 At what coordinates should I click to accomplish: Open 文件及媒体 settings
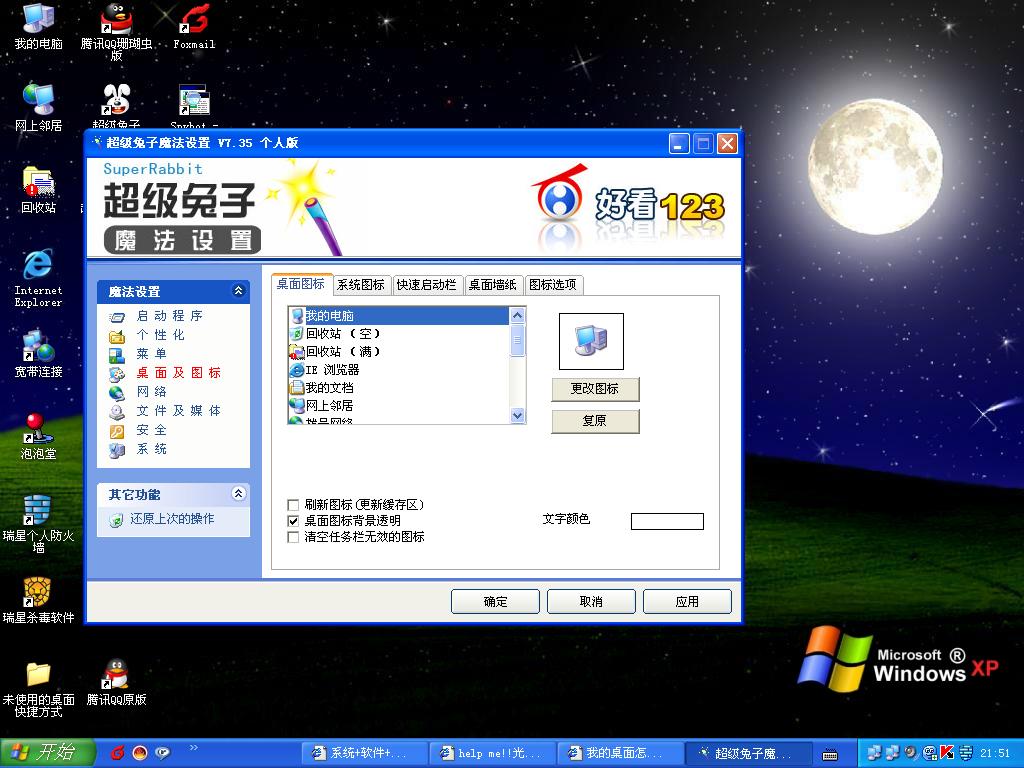tap(179, 411)
